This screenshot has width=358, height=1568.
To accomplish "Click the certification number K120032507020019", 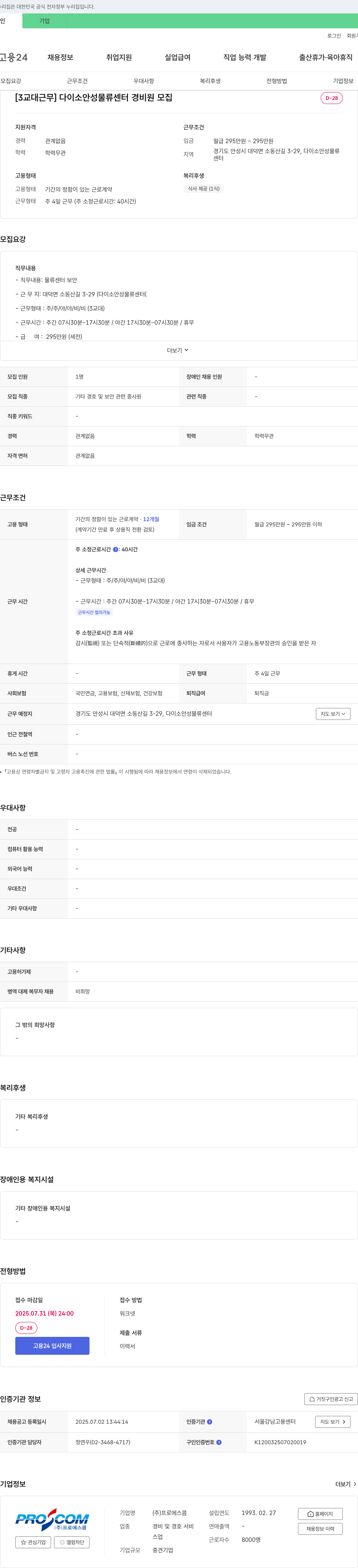I will pos(280,1442).
